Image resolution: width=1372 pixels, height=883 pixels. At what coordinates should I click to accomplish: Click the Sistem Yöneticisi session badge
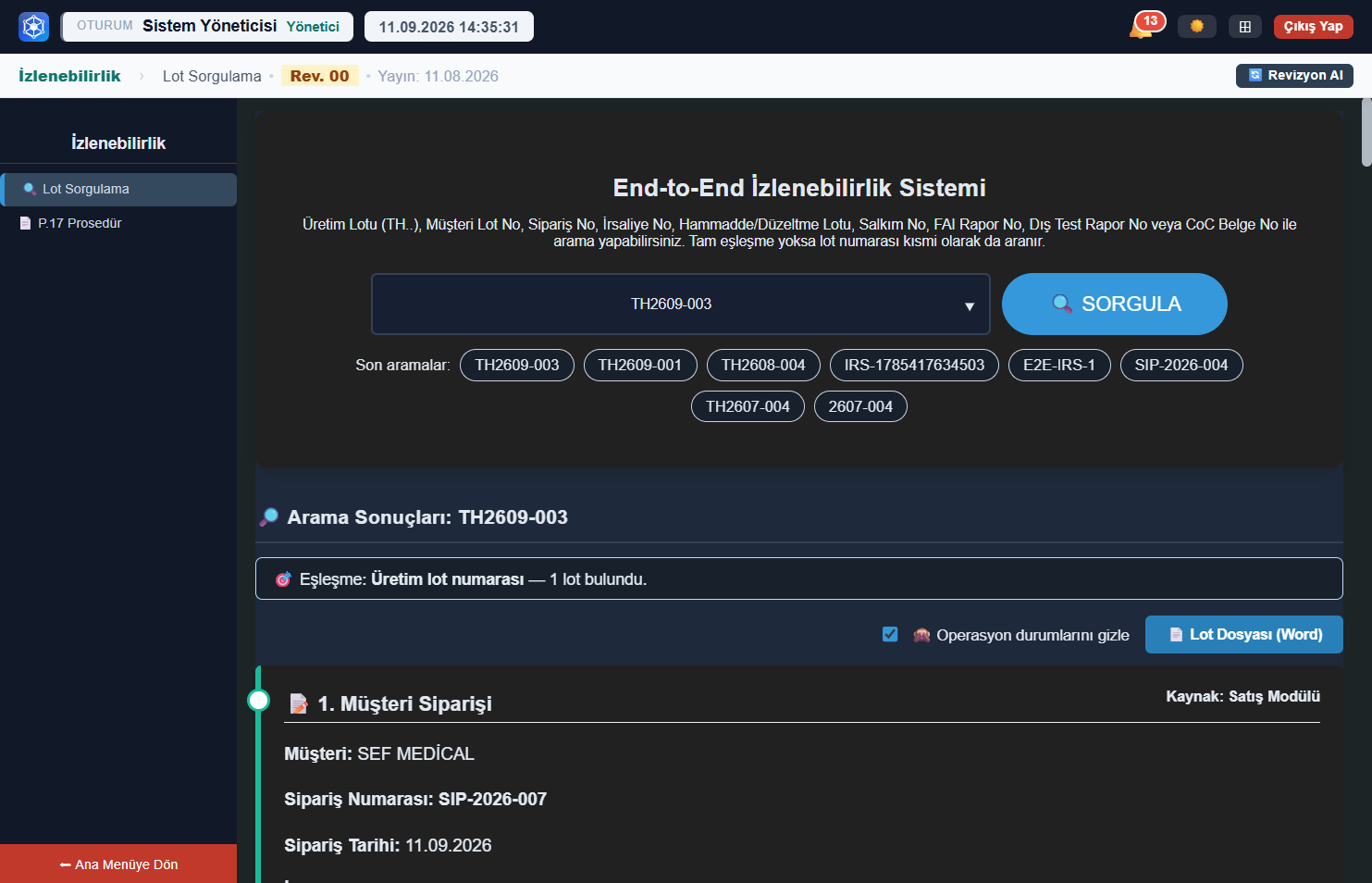point(207,27)
